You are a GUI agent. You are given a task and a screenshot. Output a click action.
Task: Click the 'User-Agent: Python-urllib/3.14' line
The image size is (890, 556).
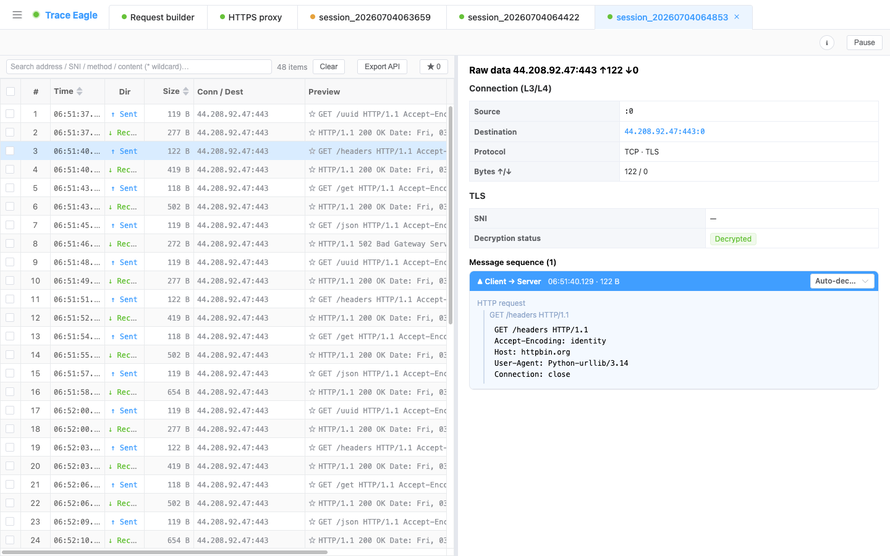click(x=561, y=363)
